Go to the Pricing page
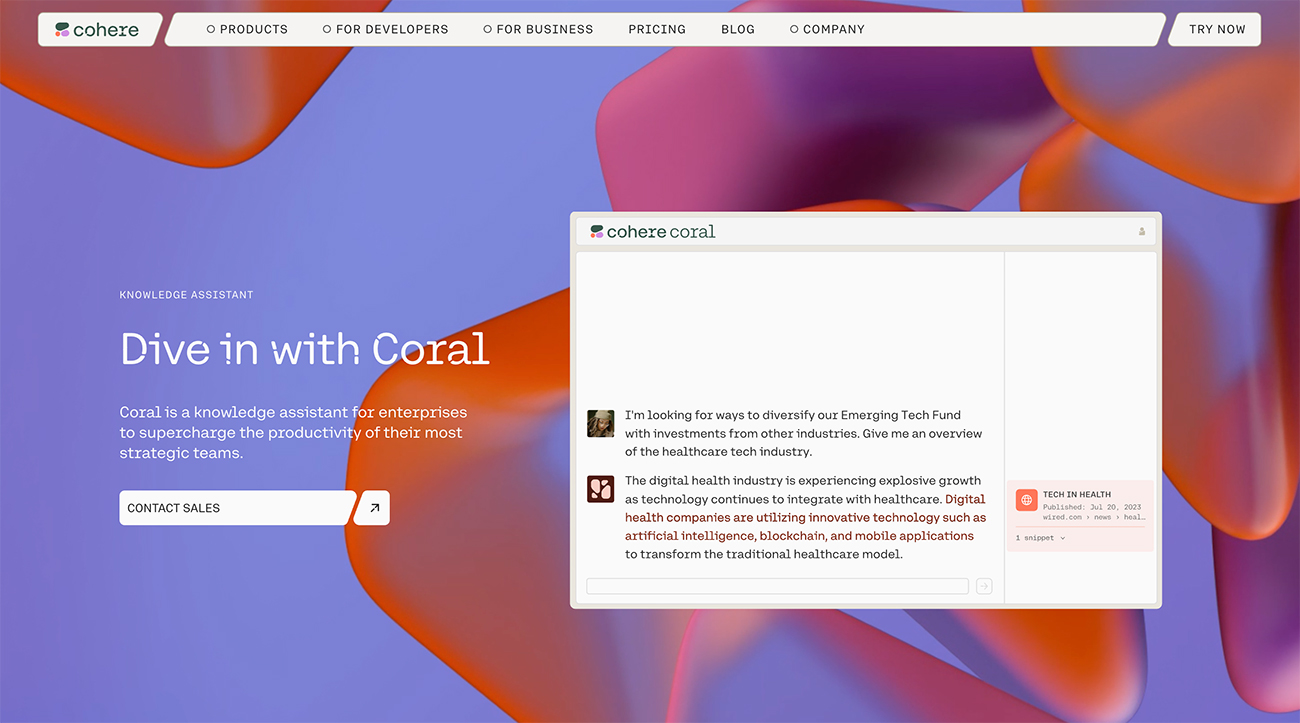Viewport: 1300px width, 723px height. (x=657, y=30)
